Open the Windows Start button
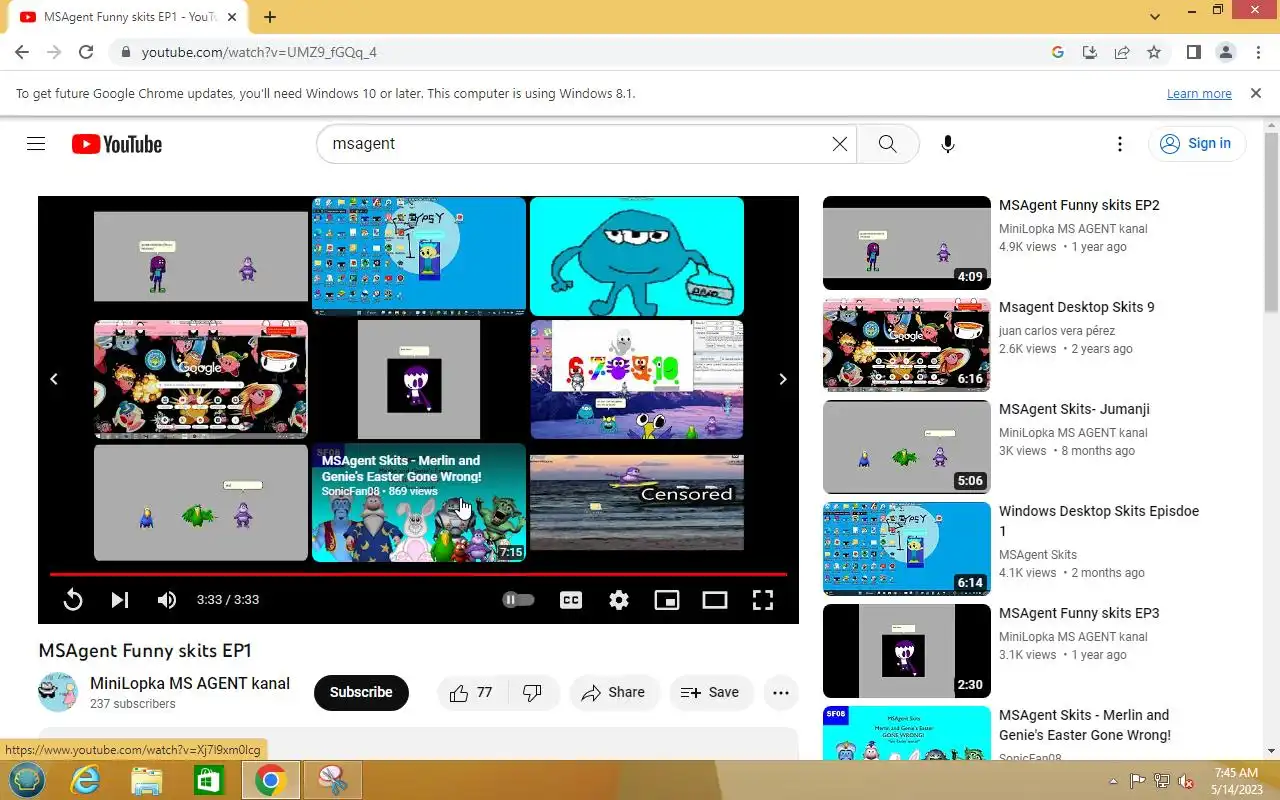The height and width of the screenshot is (800, 1280). click(x=27, y=780)
